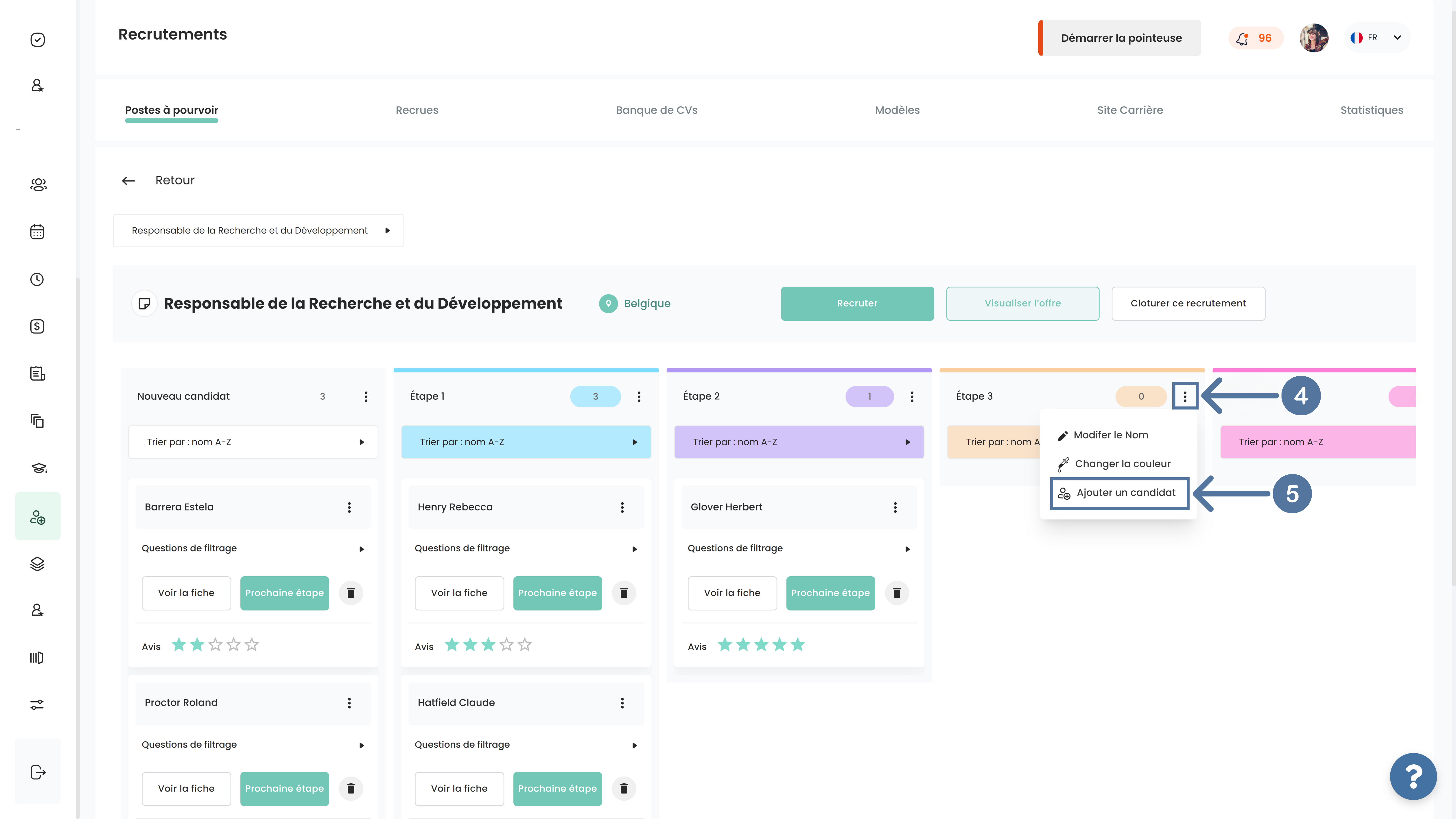
Task: Switch to the Recrues tab
Action: click(417, 110)
